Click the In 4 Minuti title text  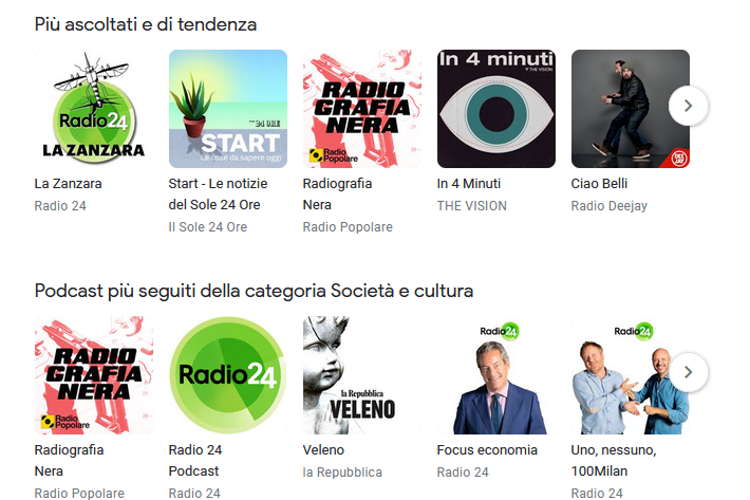click(469, 184)
